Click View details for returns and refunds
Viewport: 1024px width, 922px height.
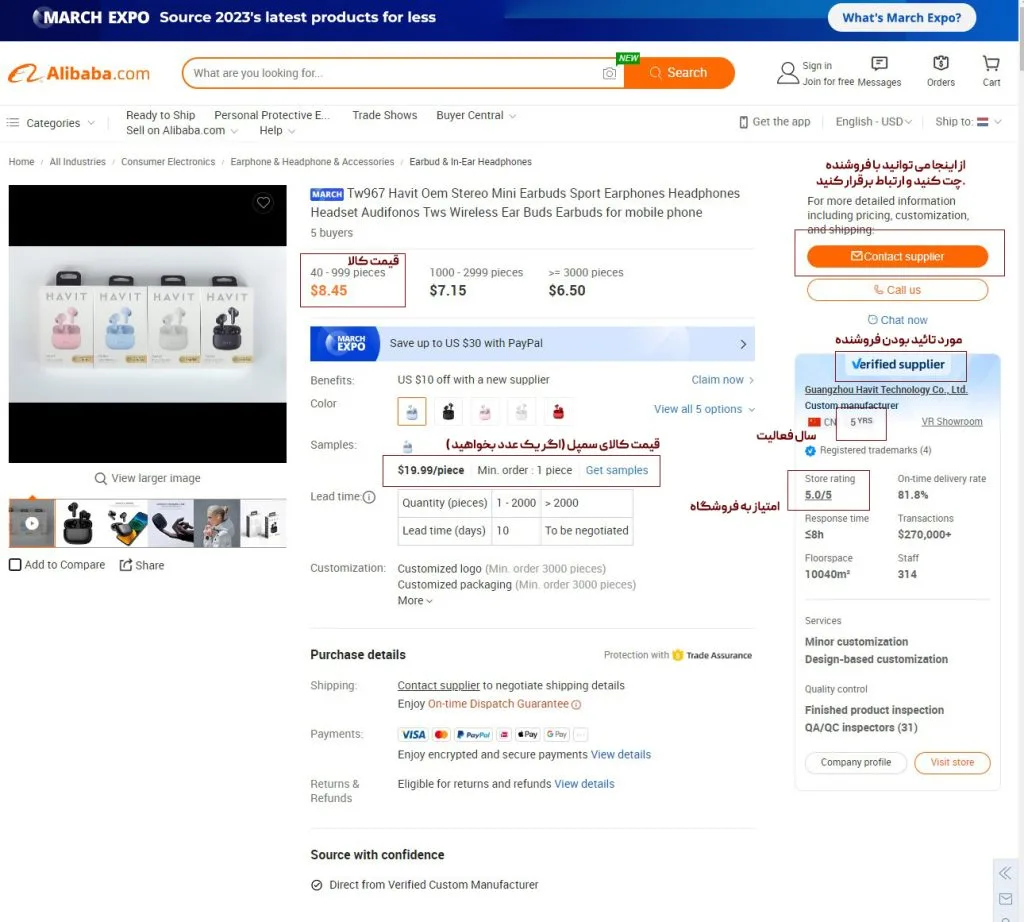pyautogui.click(x=584, y=784)
